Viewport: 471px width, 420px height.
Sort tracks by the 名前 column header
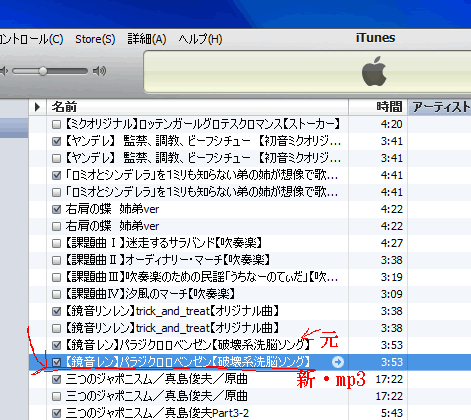tap(198, 107)
